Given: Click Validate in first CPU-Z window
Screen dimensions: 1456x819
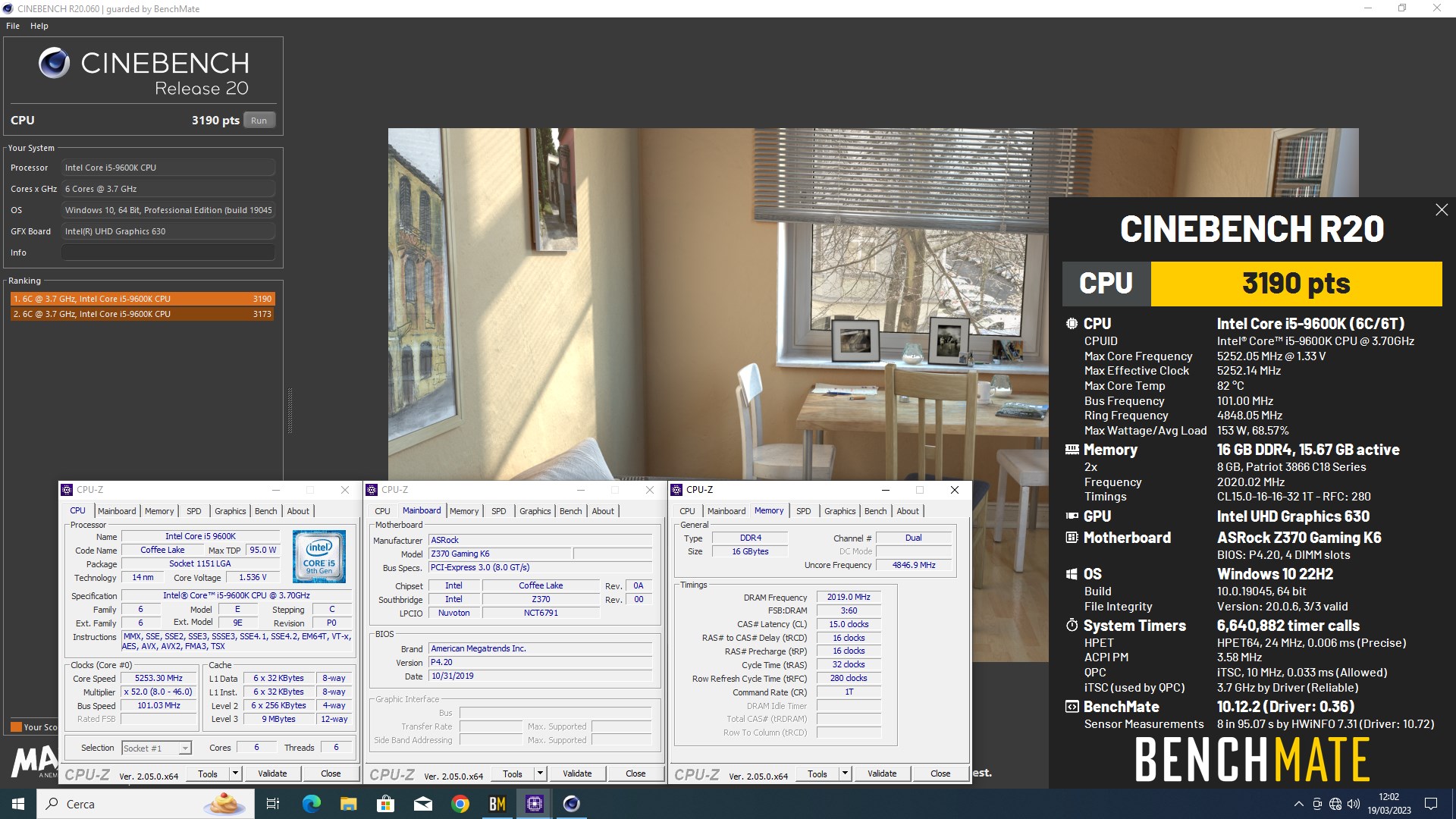Looking at the screenshot, I should coord(272,773).
